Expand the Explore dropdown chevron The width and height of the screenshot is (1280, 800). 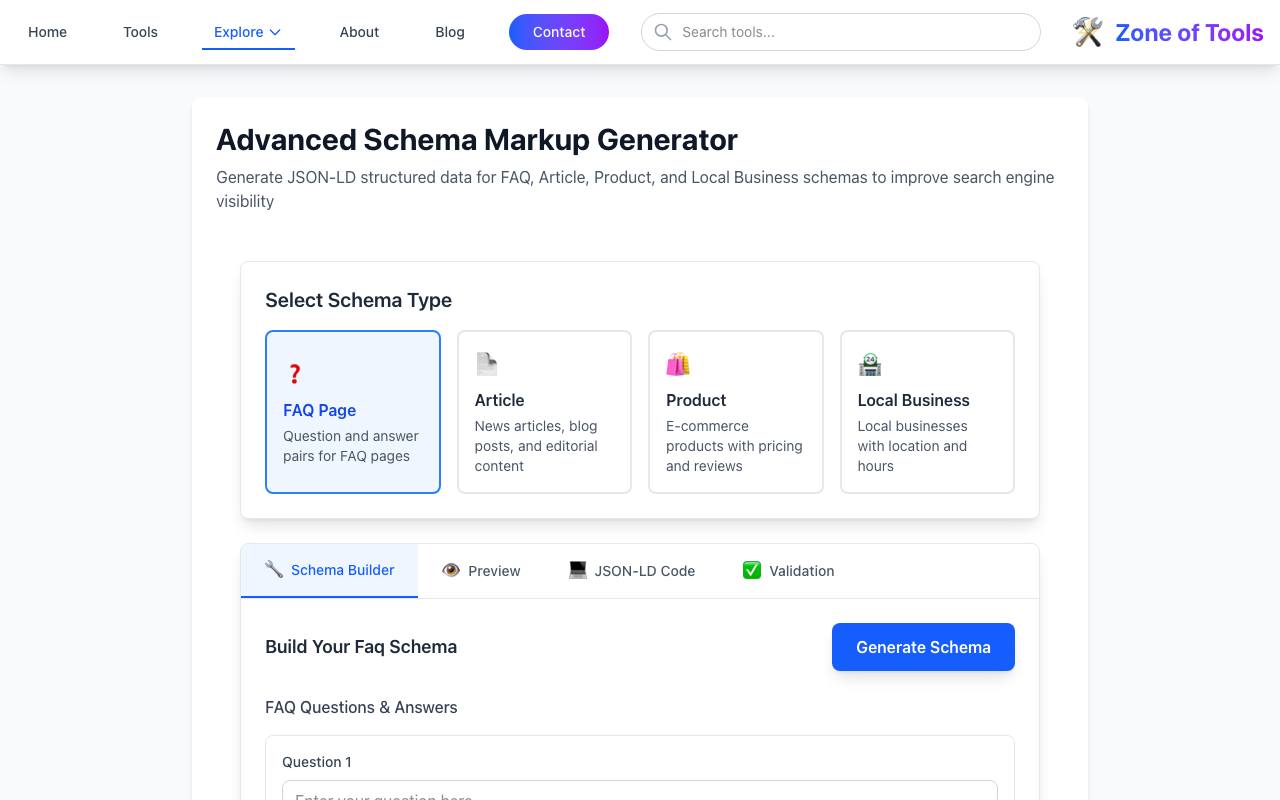click(275, 32)
